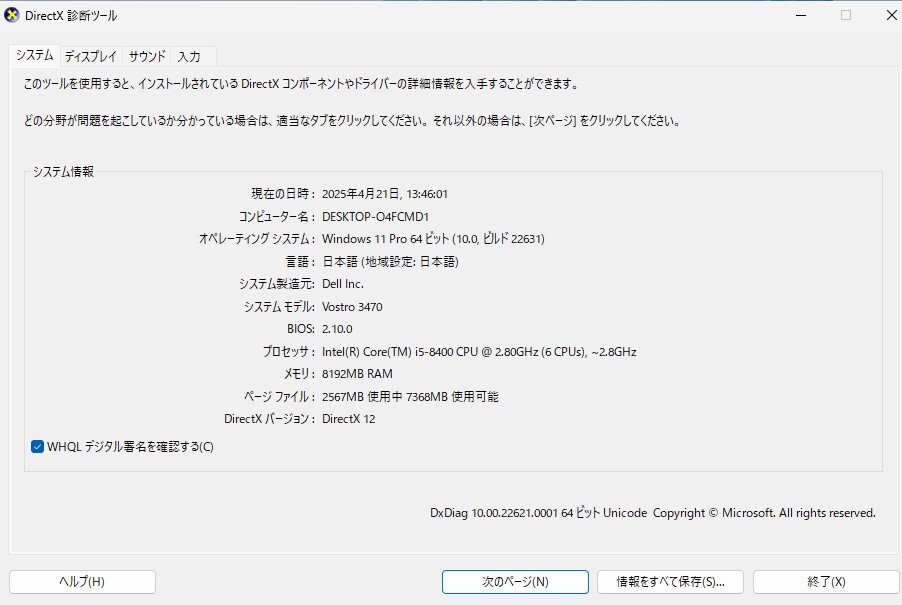The height and width of the screenshot is (605, 902).
Task: Click the DirectX 12 version value
Action: (349, 419)
